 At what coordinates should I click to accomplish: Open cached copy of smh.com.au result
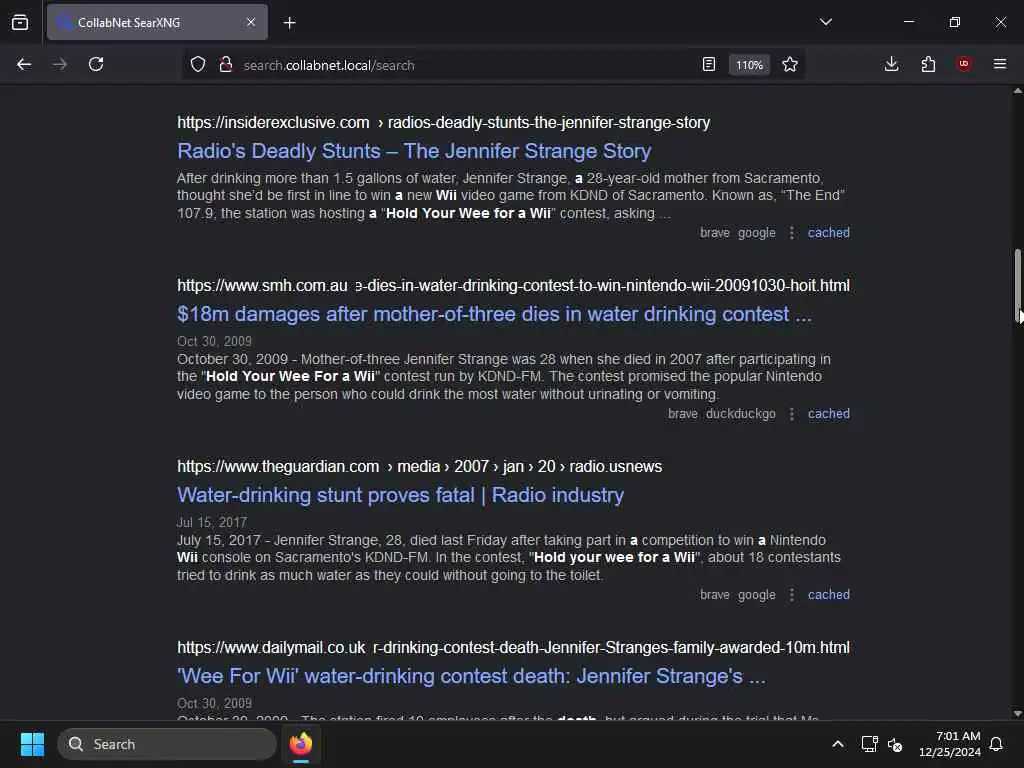(x=829, y=413)
